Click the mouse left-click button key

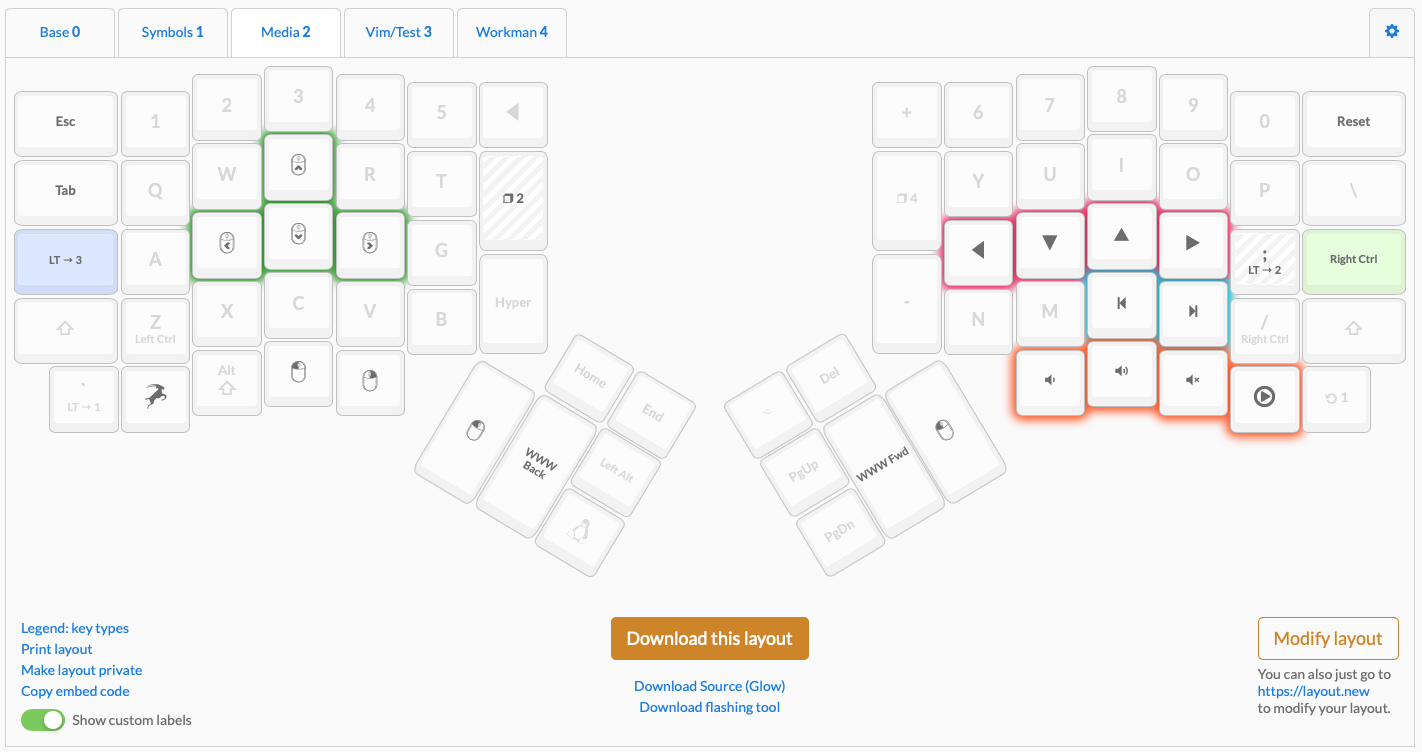(298, 375)
